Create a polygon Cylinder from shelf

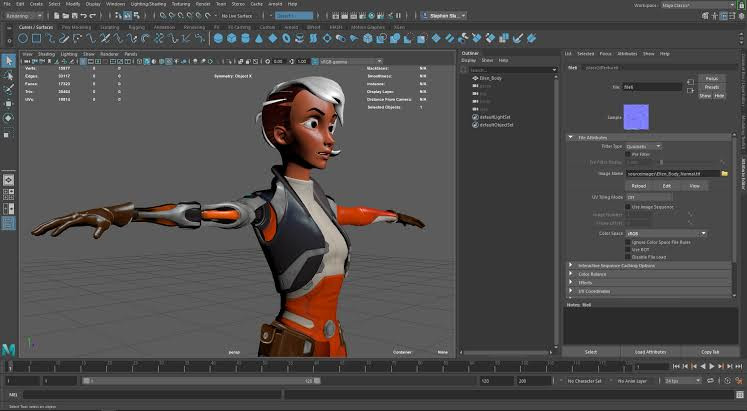pos(245,39)
